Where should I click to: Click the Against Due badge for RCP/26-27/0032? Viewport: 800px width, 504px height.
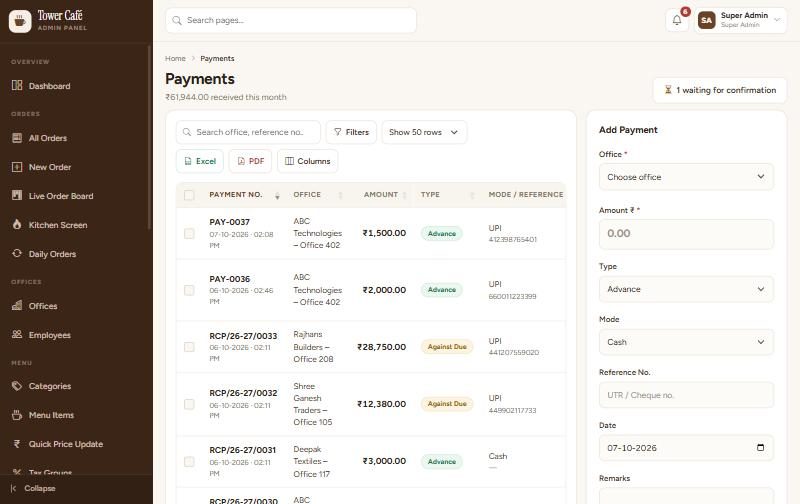tap(447, 404)
